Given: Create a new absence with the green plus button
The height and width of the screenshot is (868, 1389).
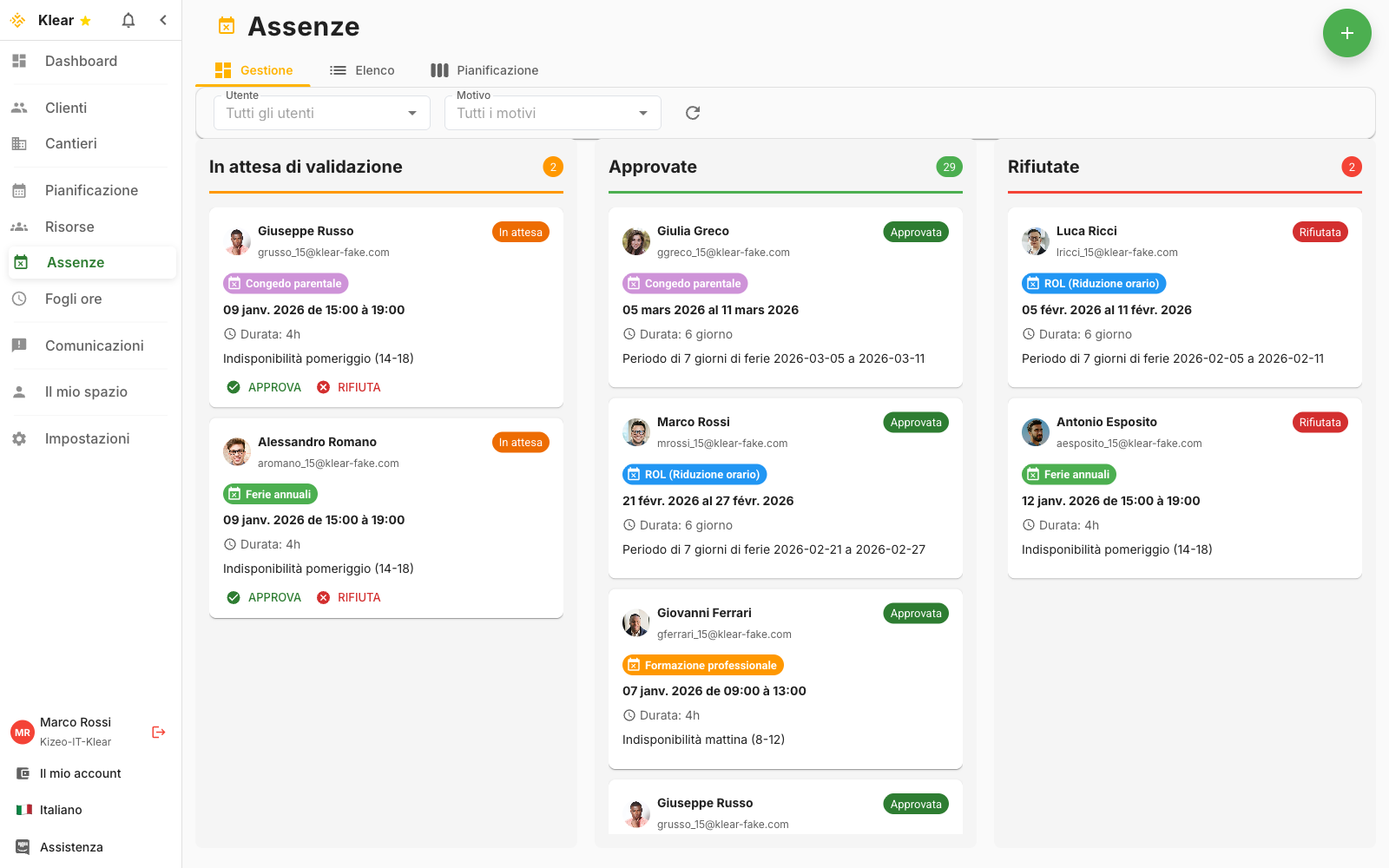Looking at the screenshot, I should [1347, 33].
